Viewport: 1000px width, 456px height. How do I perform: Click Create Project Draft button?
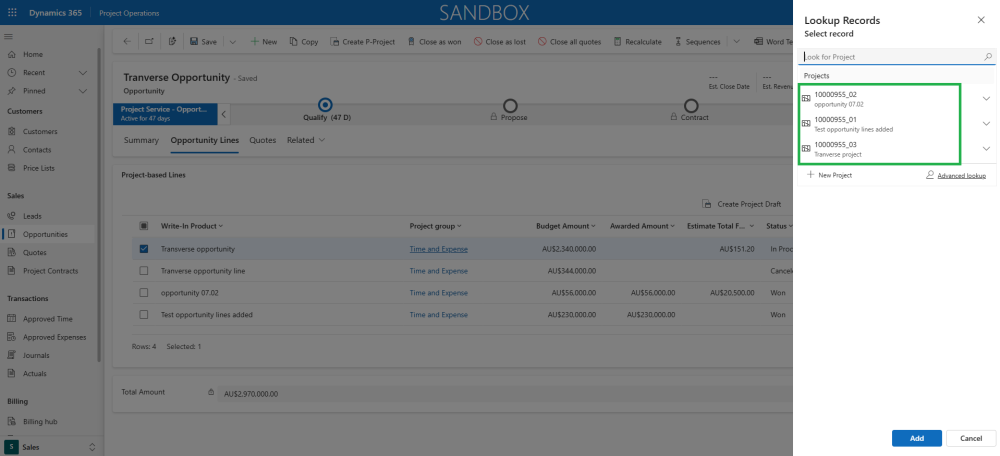tap(742, 204)
